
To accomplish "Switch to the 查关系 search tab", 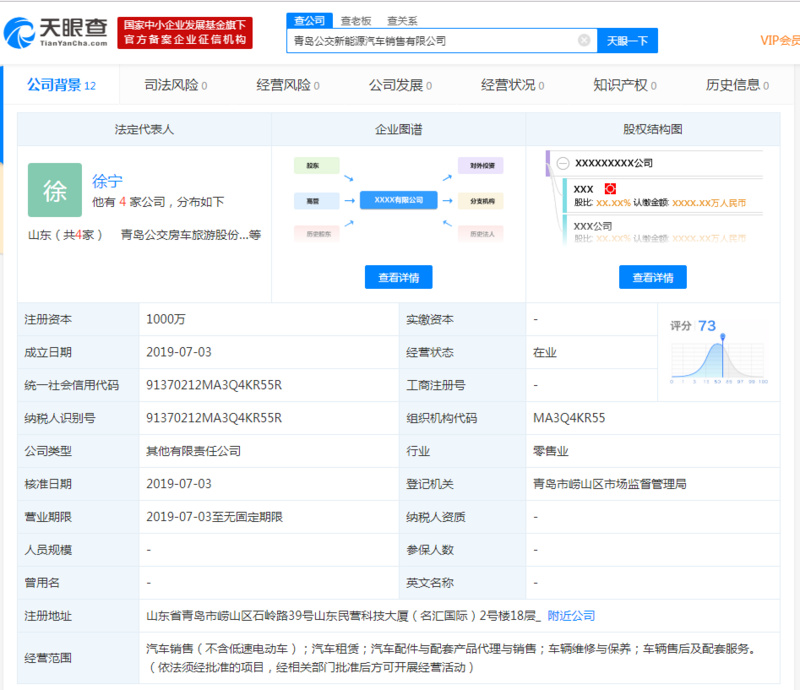I will tap(402, 21).
